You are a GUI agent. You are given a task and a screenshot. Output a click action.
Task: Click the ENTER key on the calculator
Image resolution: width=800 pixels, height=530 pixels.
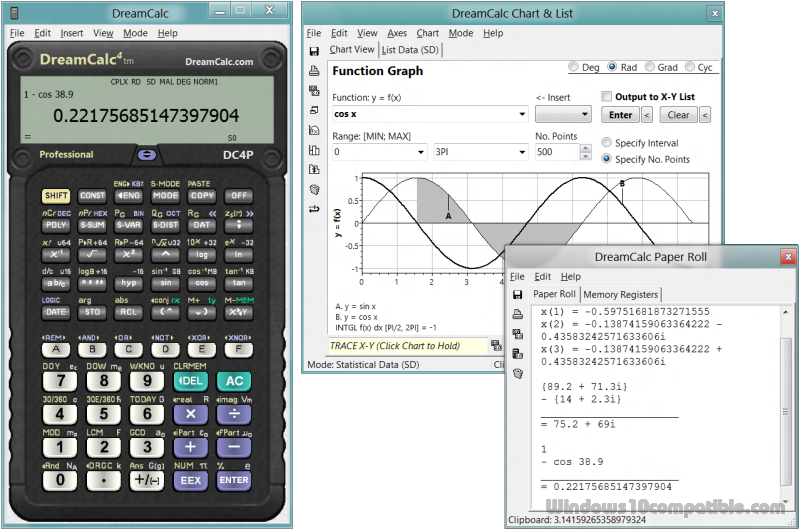(x=234, y=480)
